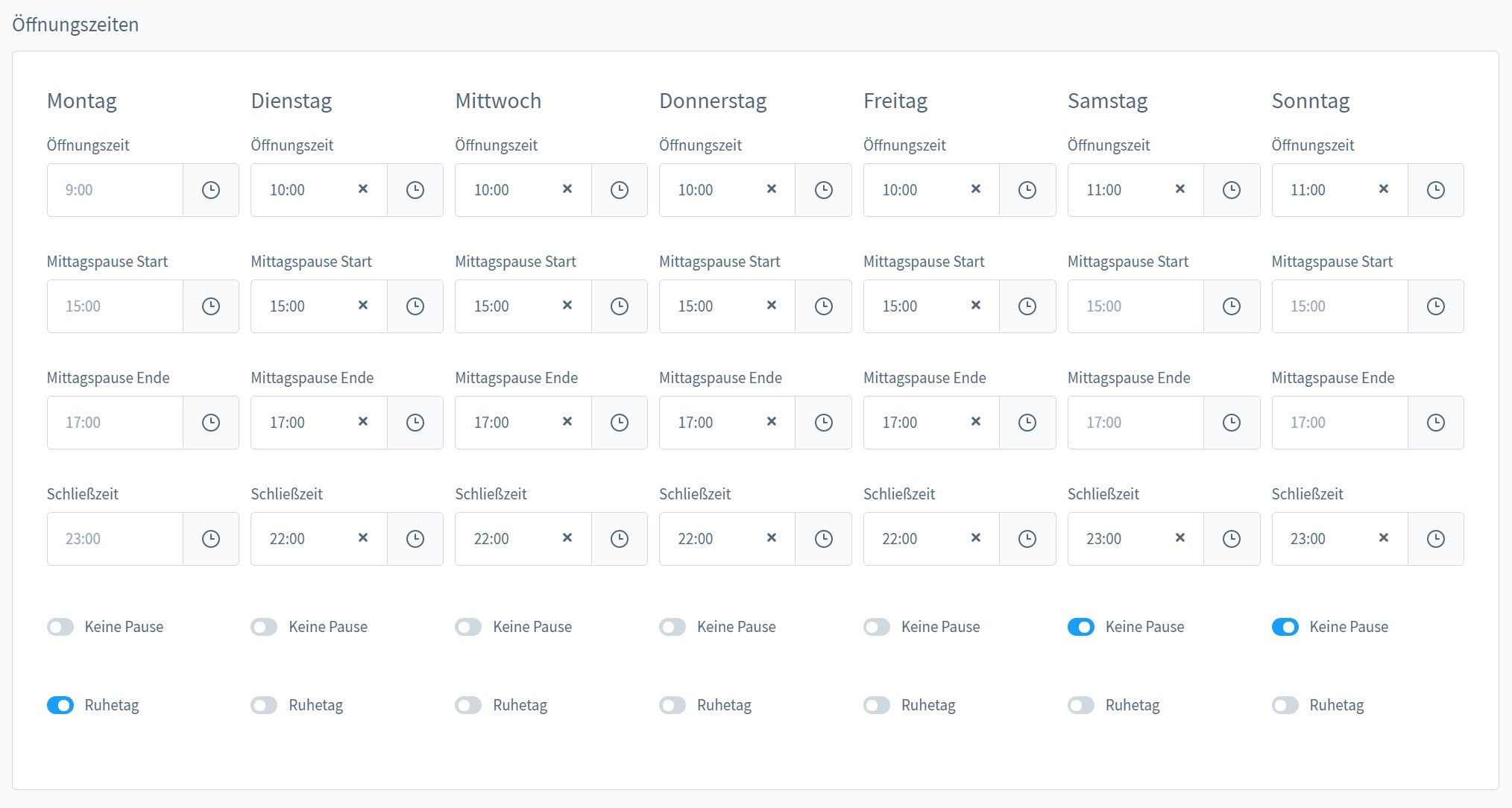Open clock picker for Montag Mittagspause Start
Image resolution: width=1512 pixels, height=808 pixels.
pyautogui.click(x=211, y=306)
